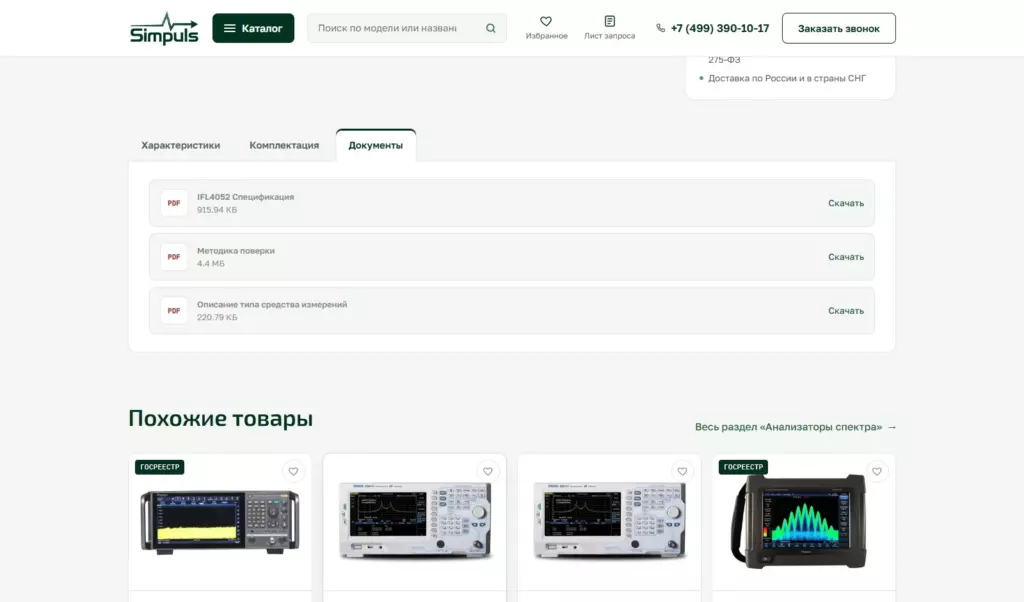The image size is (1024, 602).
Task: Download the Методика поверки file
Action: (x=846, y=257)
